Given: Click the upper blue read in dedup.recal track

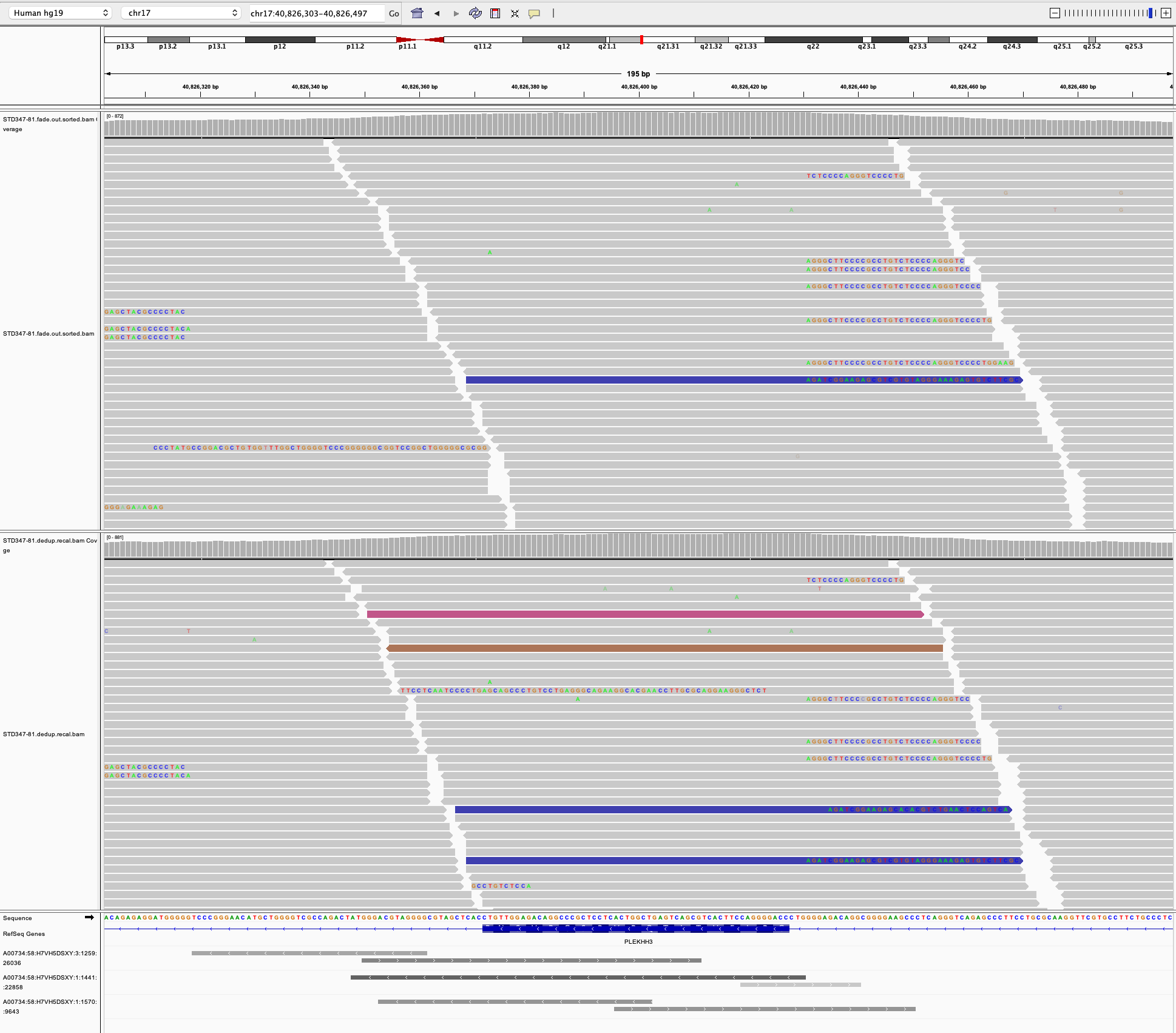Looking at the screenshot, I should tap(733, 810).
